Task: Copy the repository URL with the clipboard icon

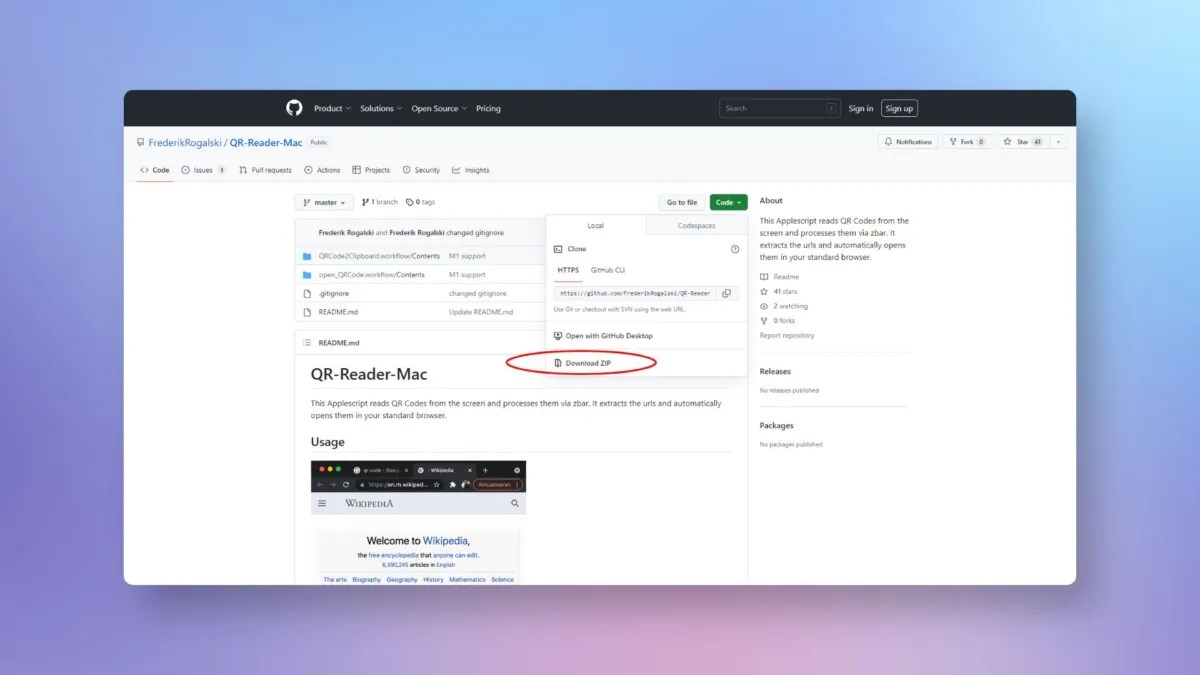Action: point(726,293)
